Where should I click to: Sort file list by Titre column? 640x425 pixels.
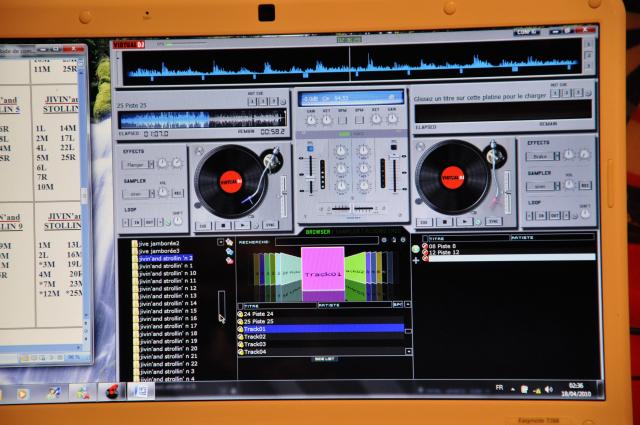click(x=280, y=305)
